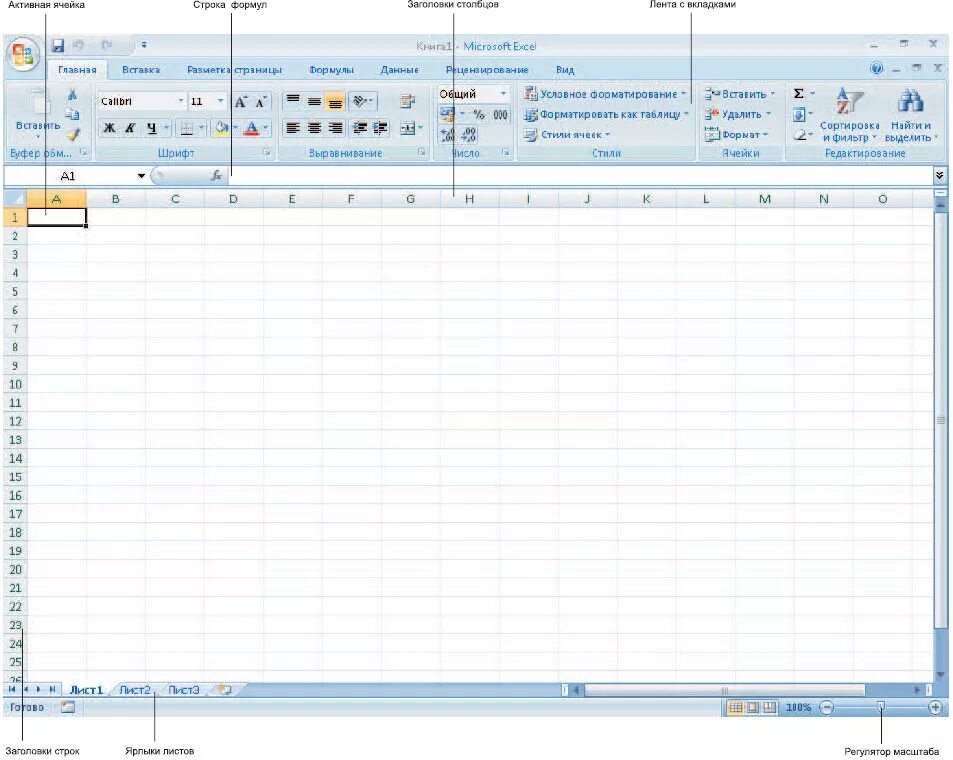Increase font size with A-up icon
The width and height of the screenshot is (953, 760).
click(241, 102)
